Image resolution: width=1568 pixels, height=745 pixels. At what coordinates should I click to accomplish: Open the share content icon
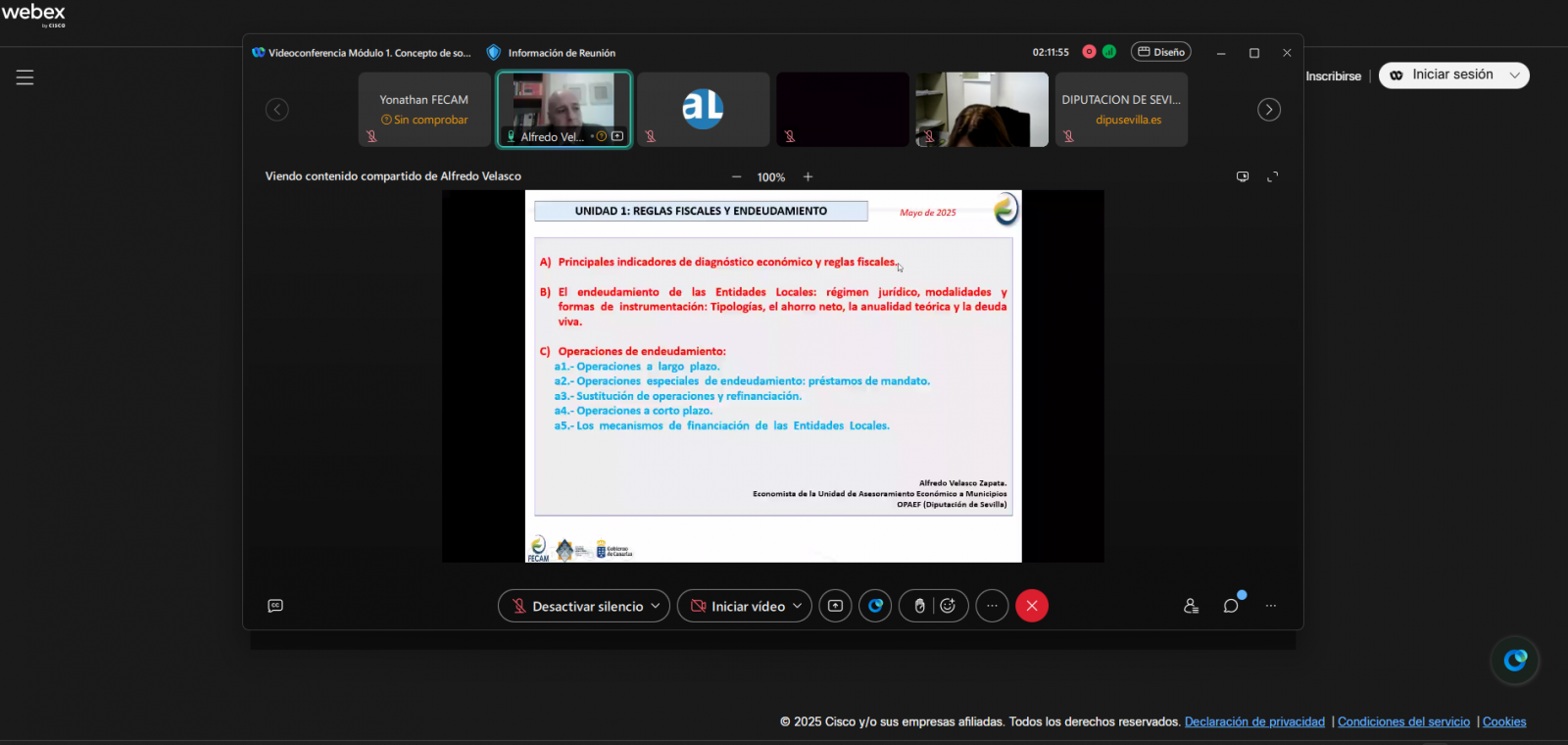tap(835, 606)
